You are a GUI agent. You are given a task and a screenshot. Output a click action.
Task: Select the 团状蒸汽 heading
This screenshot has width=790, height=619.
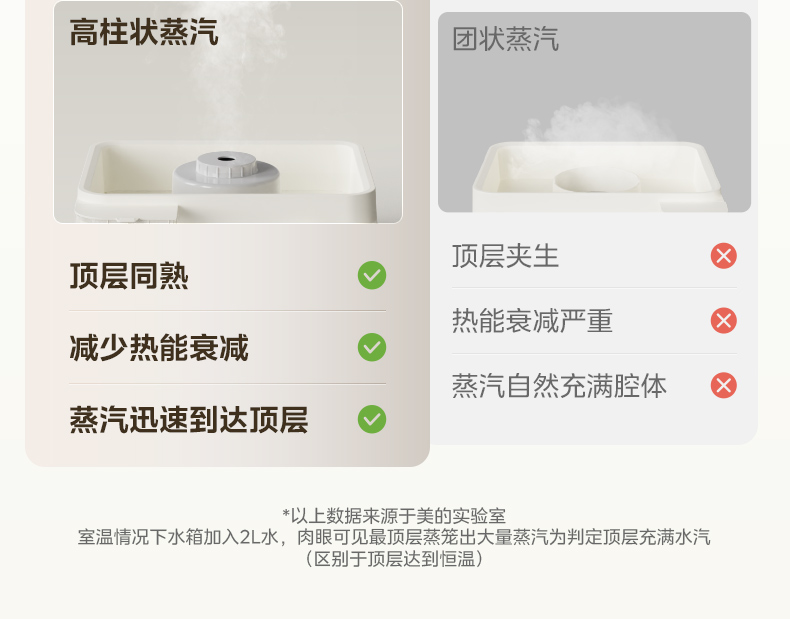tap(505, 39)
